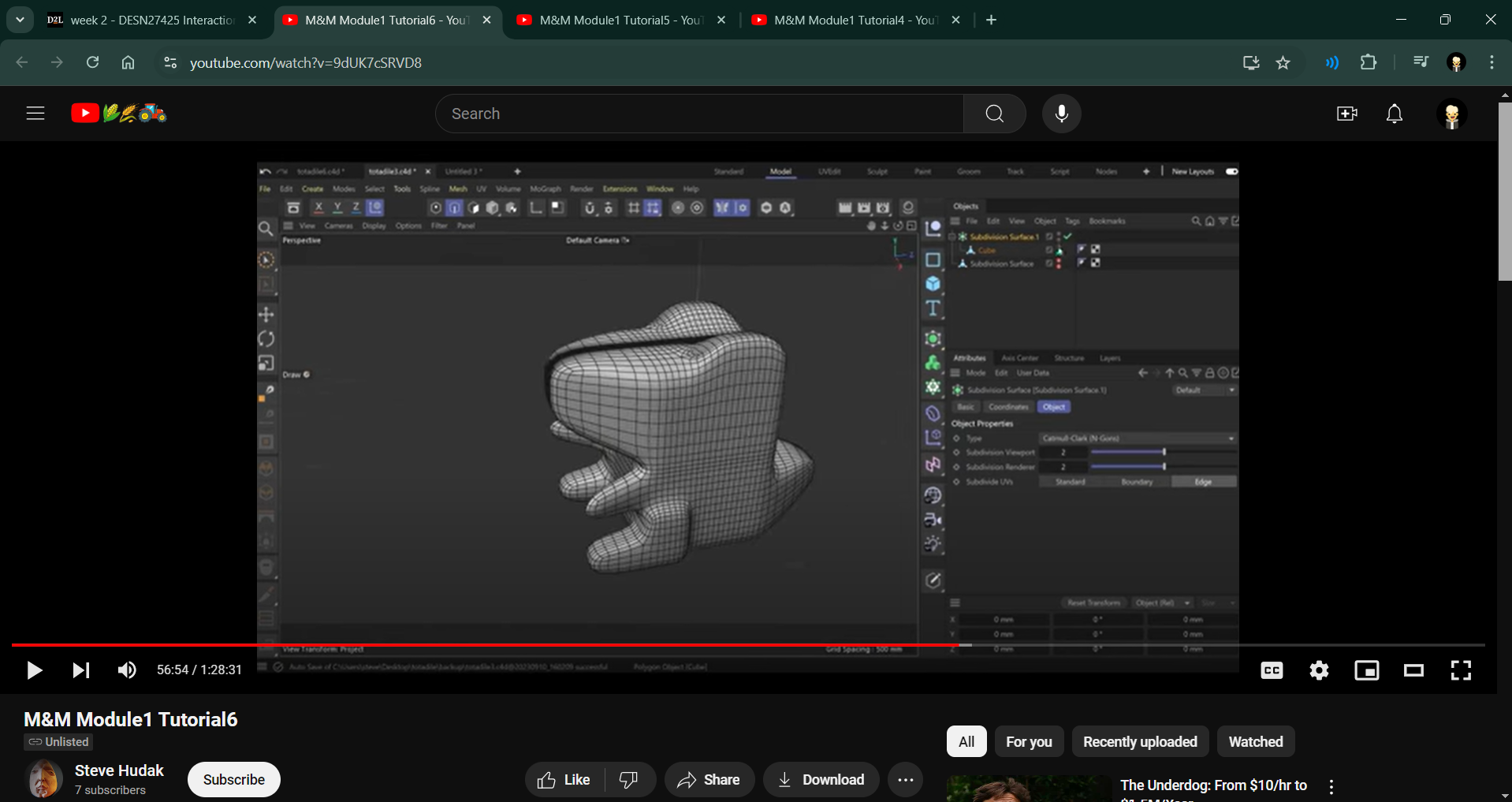Start a voice search with the microphone icon

point(1061,113)
